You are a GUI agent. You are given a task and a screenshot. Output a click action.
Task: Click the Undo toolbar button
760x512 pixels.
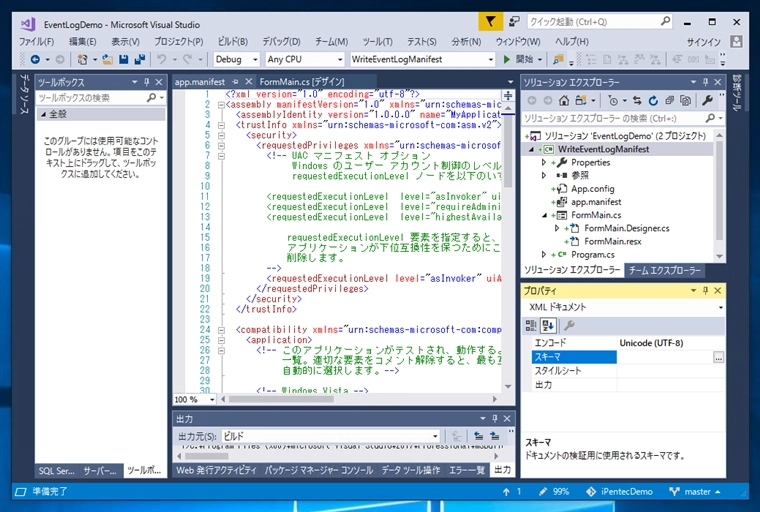[x=164, y=60]
